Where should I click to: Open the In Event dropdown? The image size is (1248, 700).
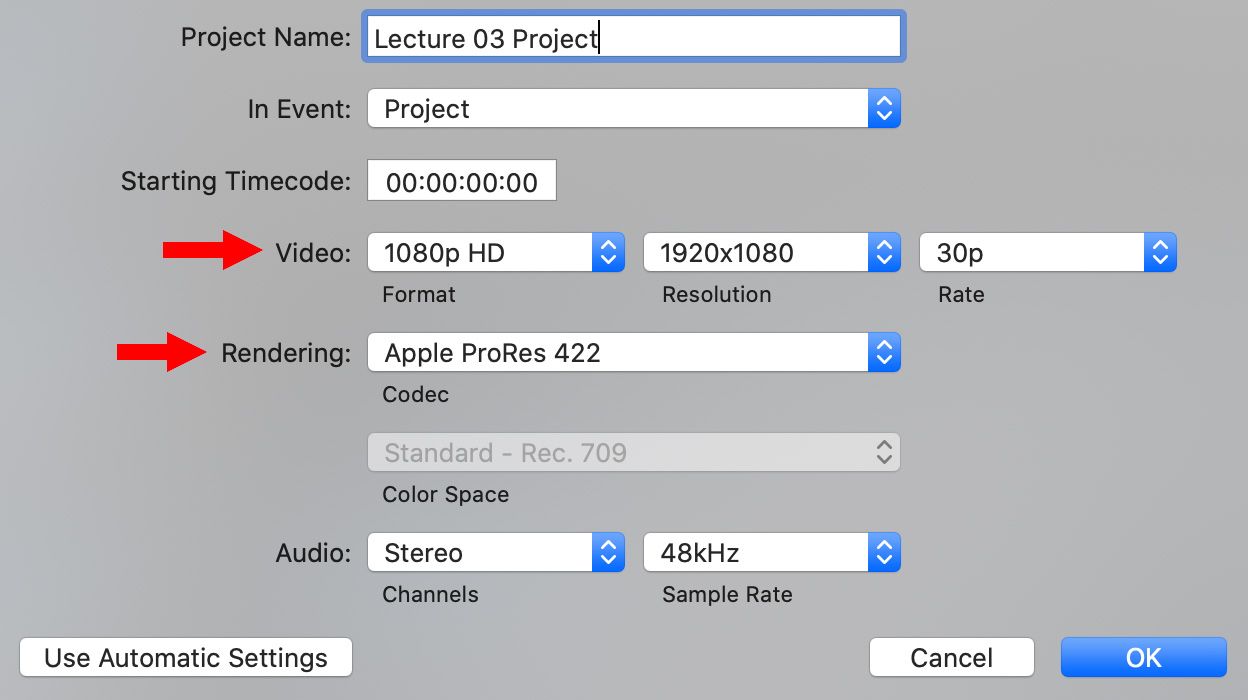click(x=634, y=109)
